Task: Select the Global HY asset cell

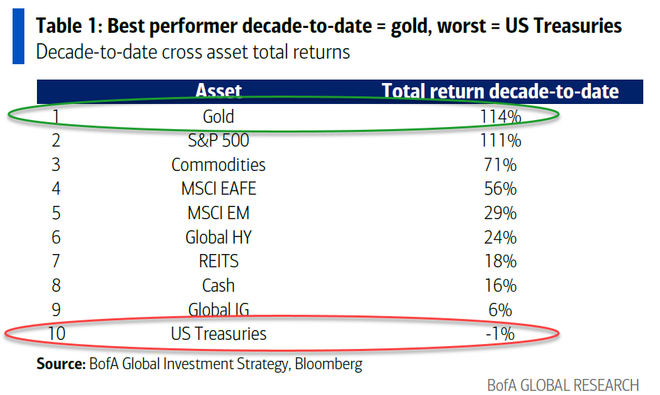Action: [x=218, y=238]
